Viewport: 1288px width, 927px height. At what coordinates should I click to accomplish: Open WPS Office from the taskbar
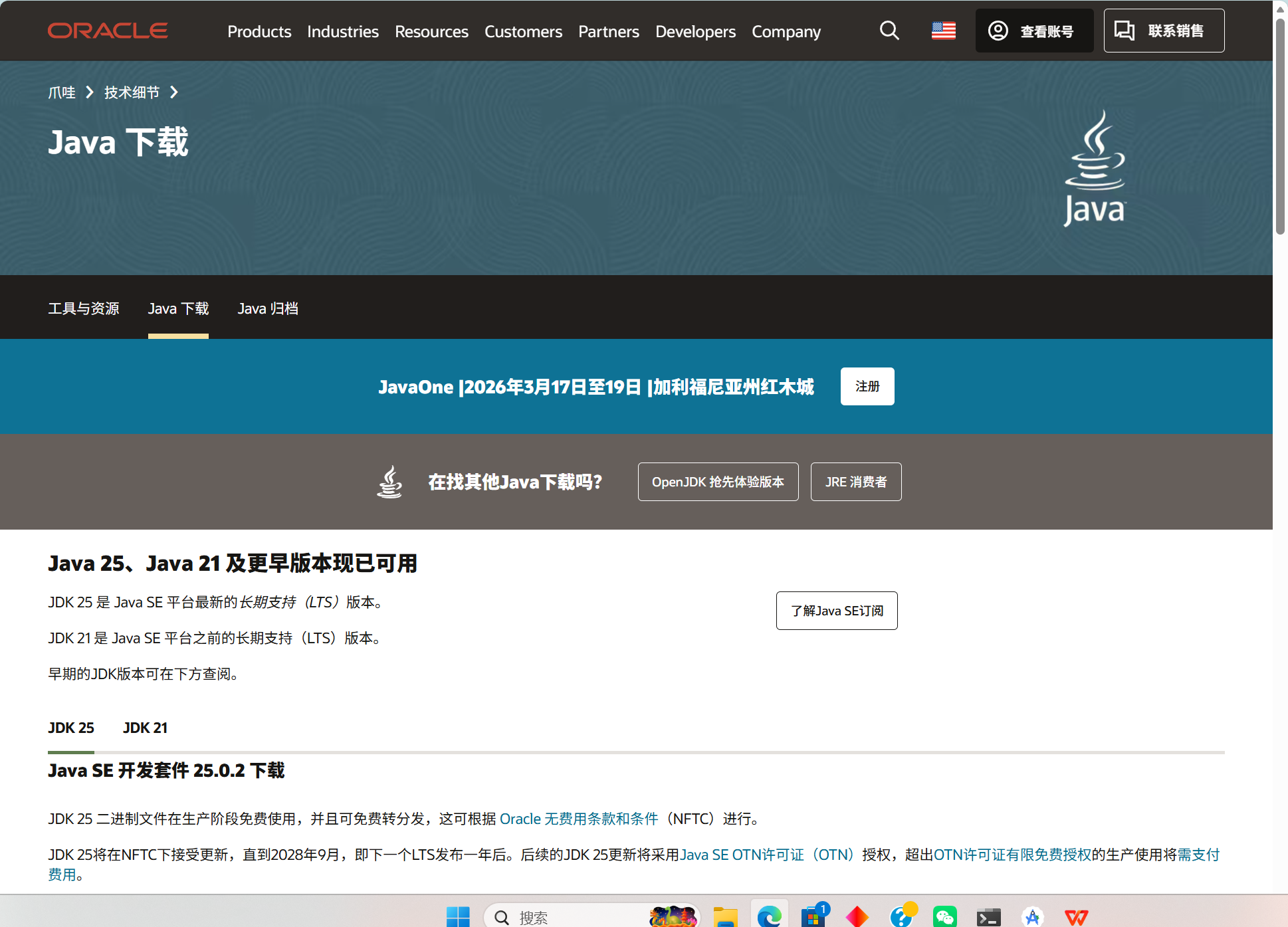[1075, 916]
